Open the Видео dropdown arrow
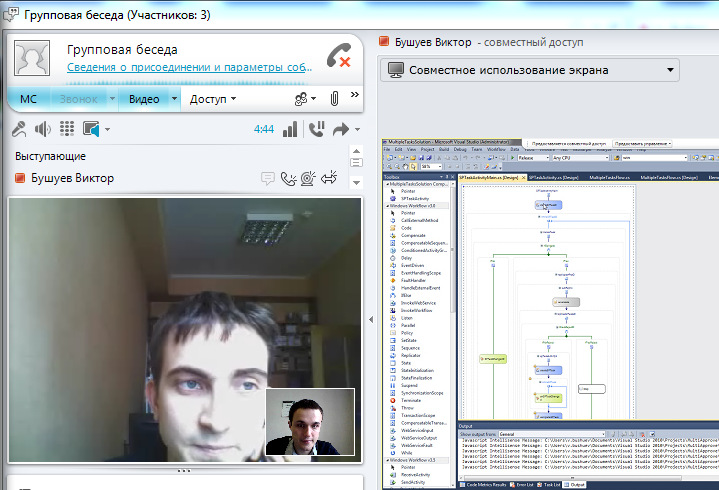This screenshot has width=719, height=490. [x=174, y=99]
